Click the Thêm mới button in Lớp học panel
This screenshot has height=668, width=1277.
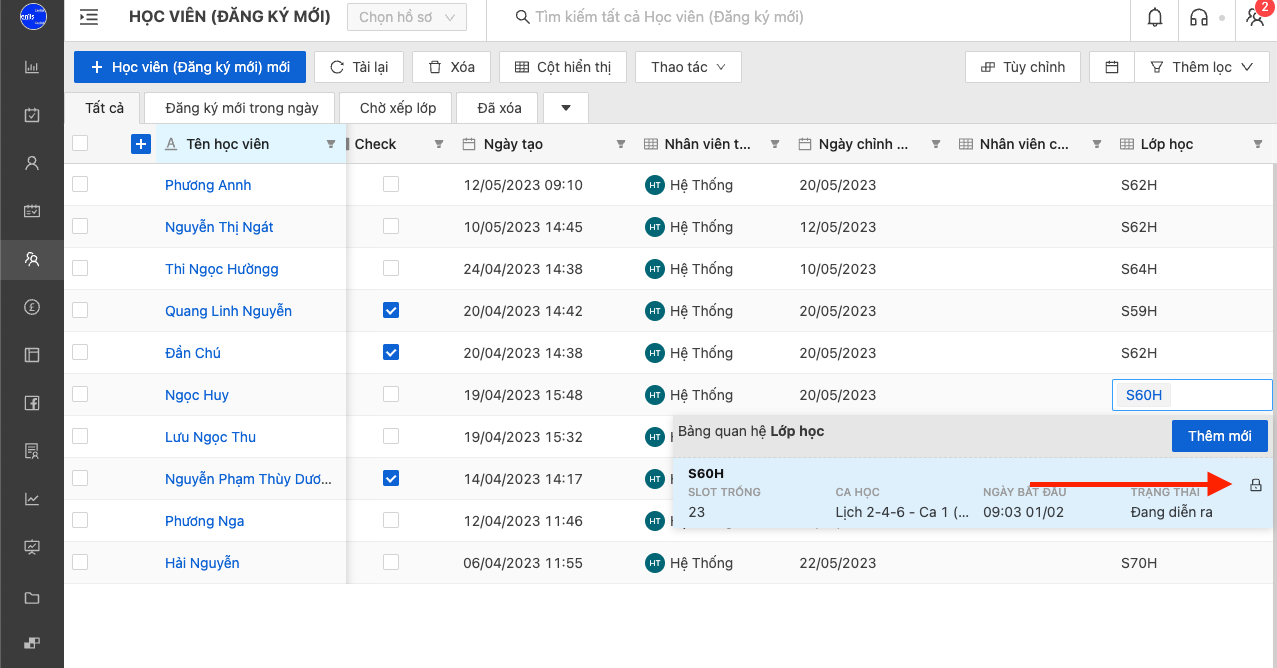tap(1220, 436)
